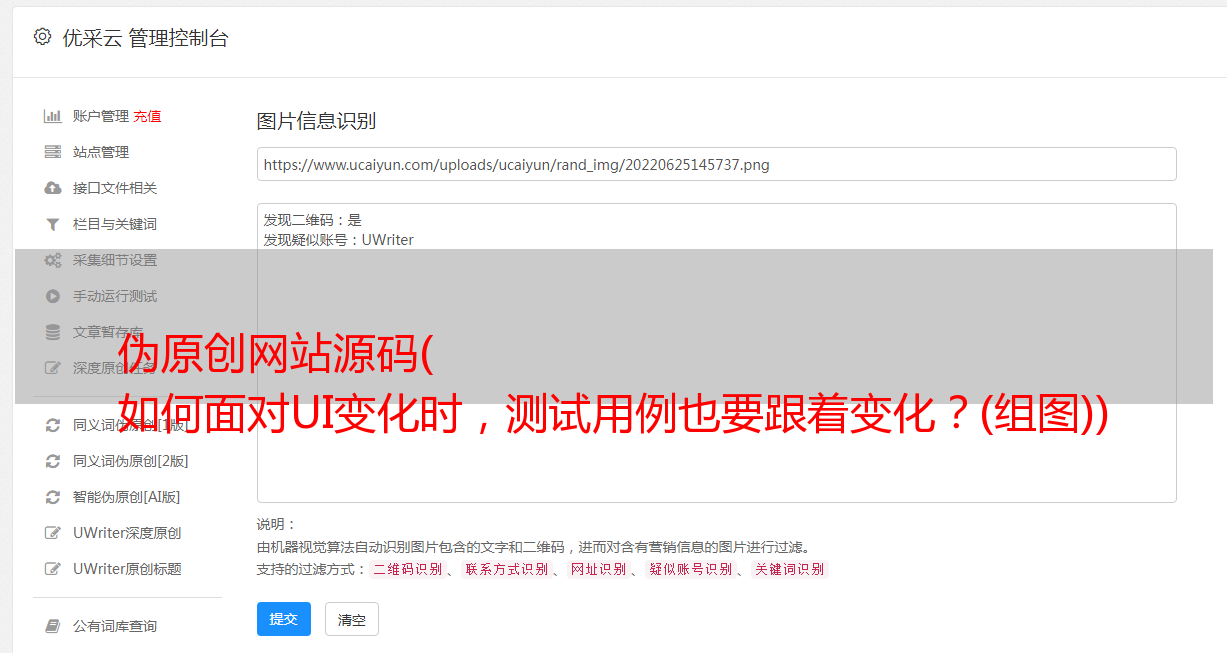1227x653 pixels.
Task: Select the refresh icon for 智能伪原创[AI版]
Action: 53,497
